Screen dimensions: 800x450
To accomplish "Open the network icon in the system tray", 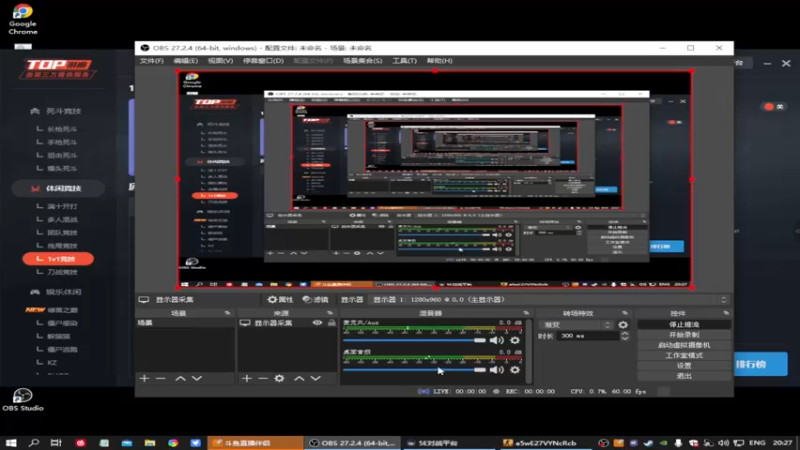I will point(739,443).
